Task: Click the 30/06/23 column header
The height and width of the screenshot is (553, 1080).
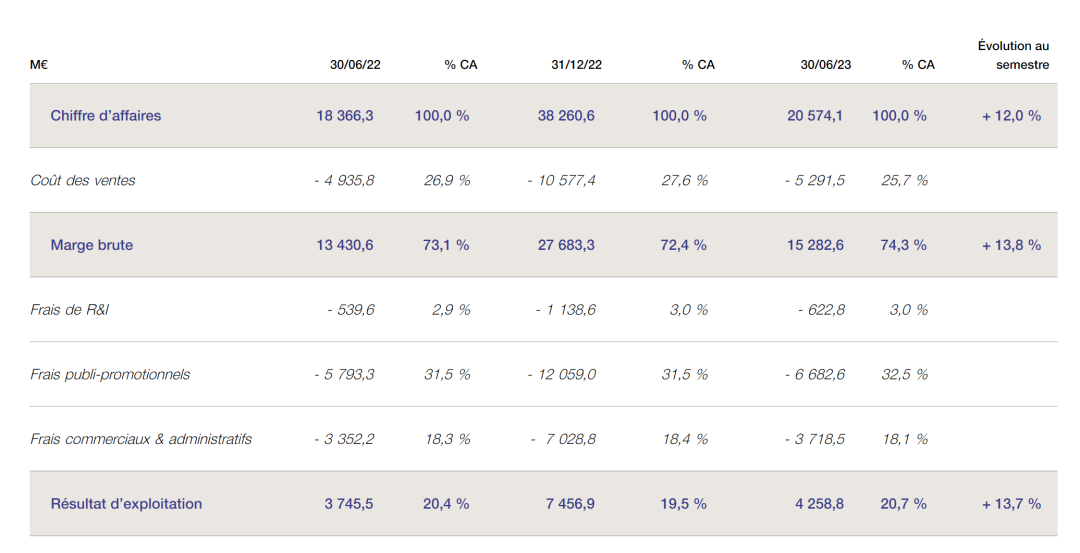Action: tap(826, 65)
